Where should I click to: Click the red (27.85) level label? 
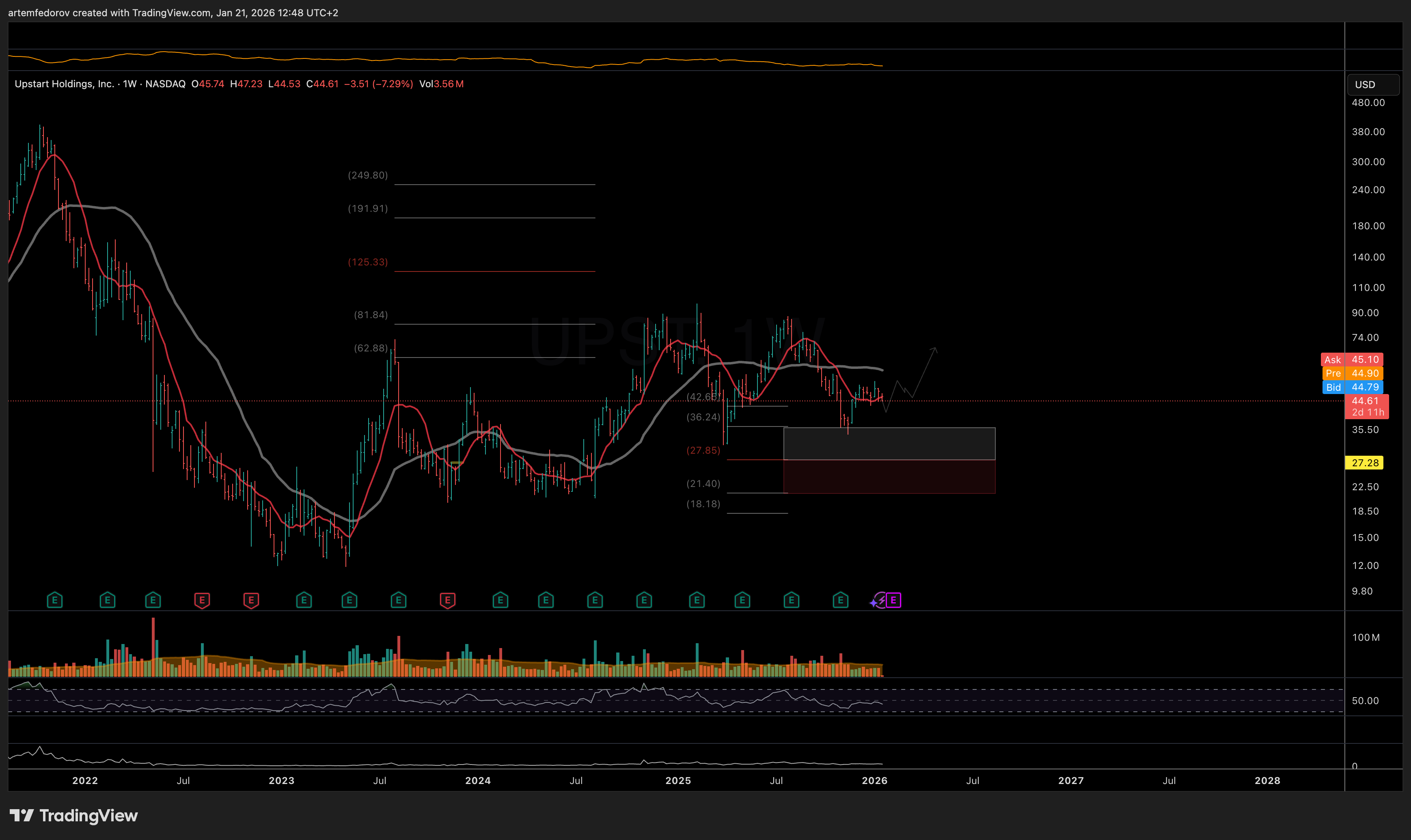tap(703, 450)
